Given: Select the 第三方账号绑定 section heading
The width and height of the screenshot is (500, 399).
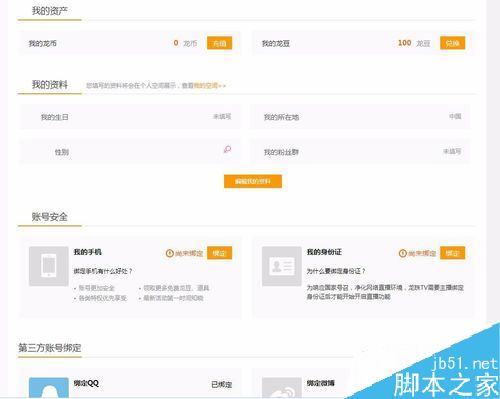Looking at the screenshot, I should [x=50, y=348].
